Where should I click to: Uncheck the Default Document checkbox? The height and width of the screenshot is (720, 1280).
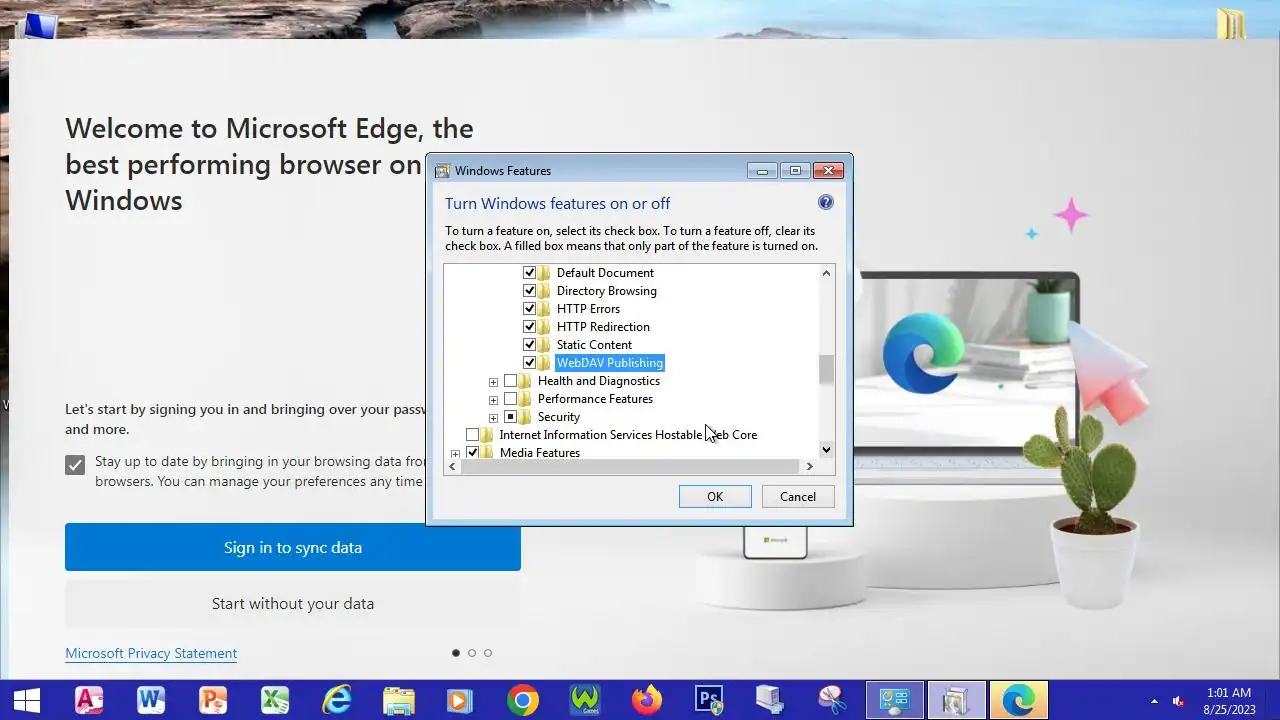pyautogui.click(x=530, y=273)
